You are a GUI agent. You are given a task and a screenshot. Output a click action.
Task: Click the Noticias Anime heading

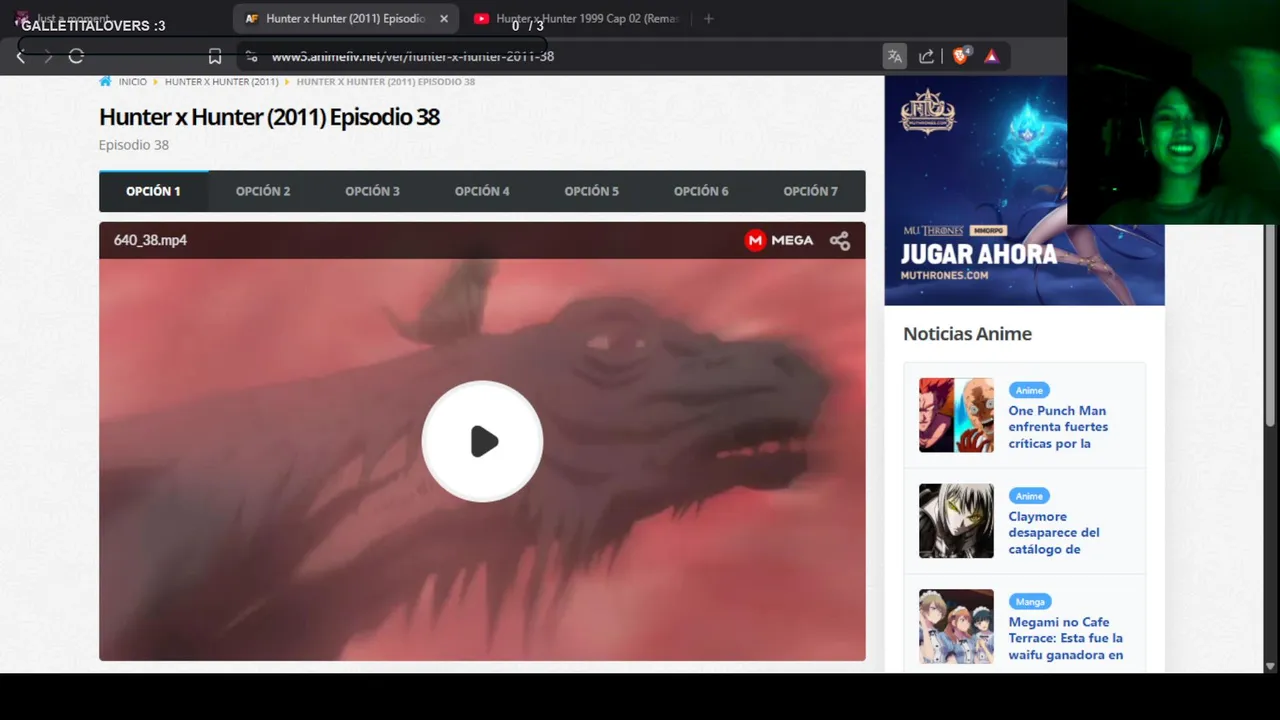coord(967,334)
